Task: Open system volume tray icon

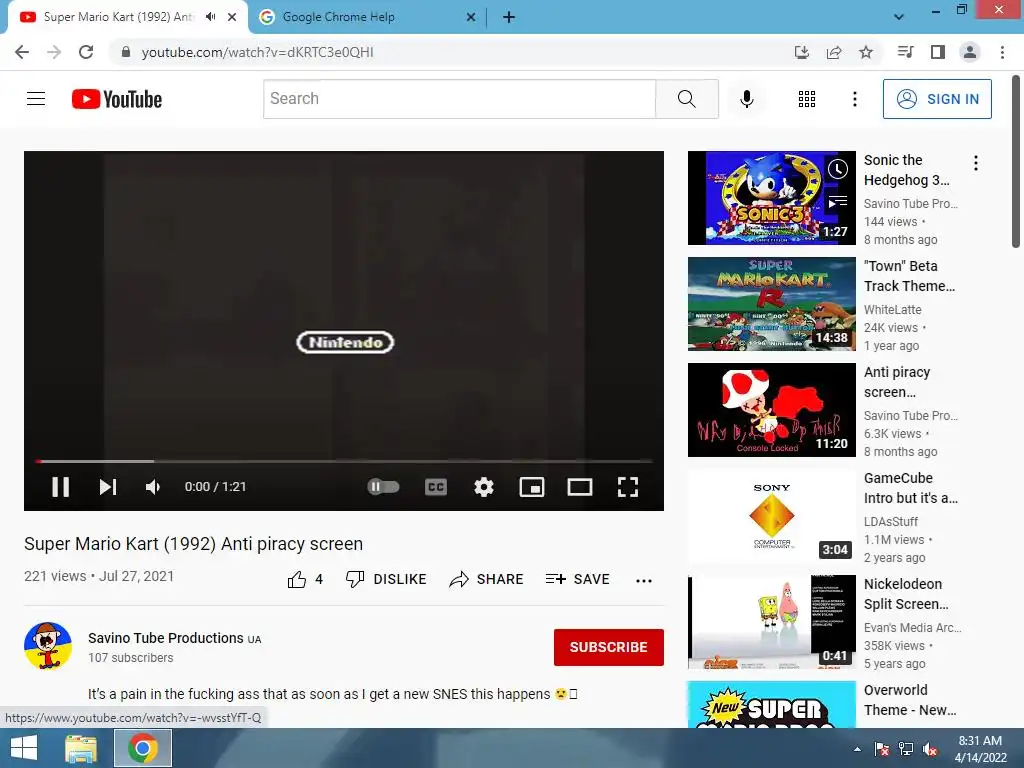Action: coord(930,749)
